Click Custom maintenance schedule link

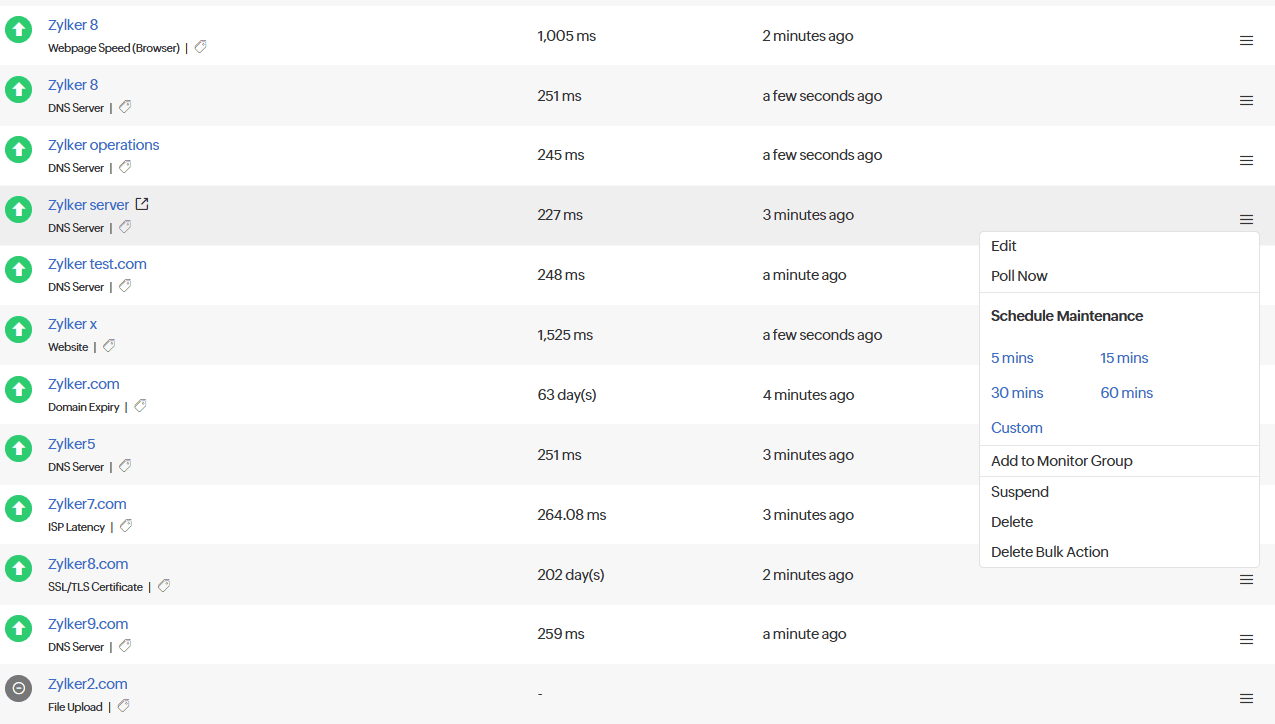pos(1016,428)
